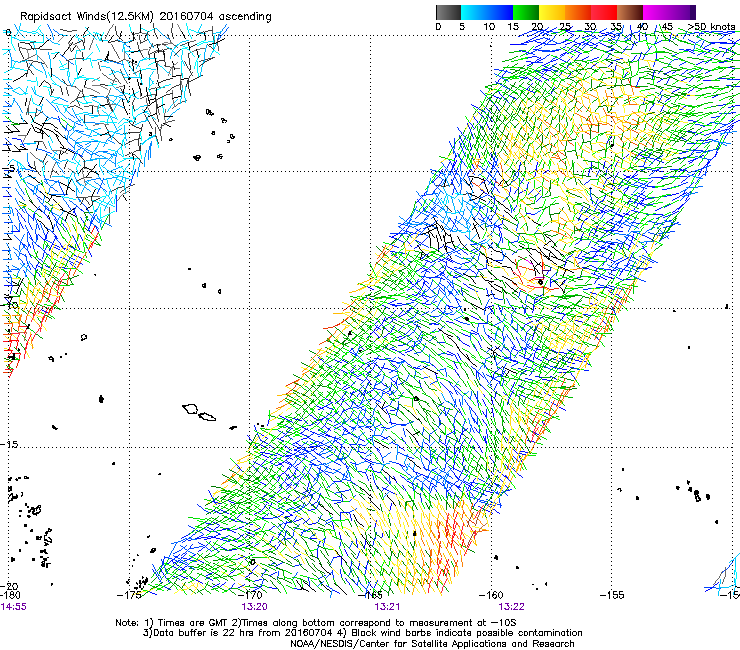Screen dimensions: 740x650
Task: Click the title 'Rapidsact Winds(12.5KM) 20160704 ascending'
Action: point(146,17)
